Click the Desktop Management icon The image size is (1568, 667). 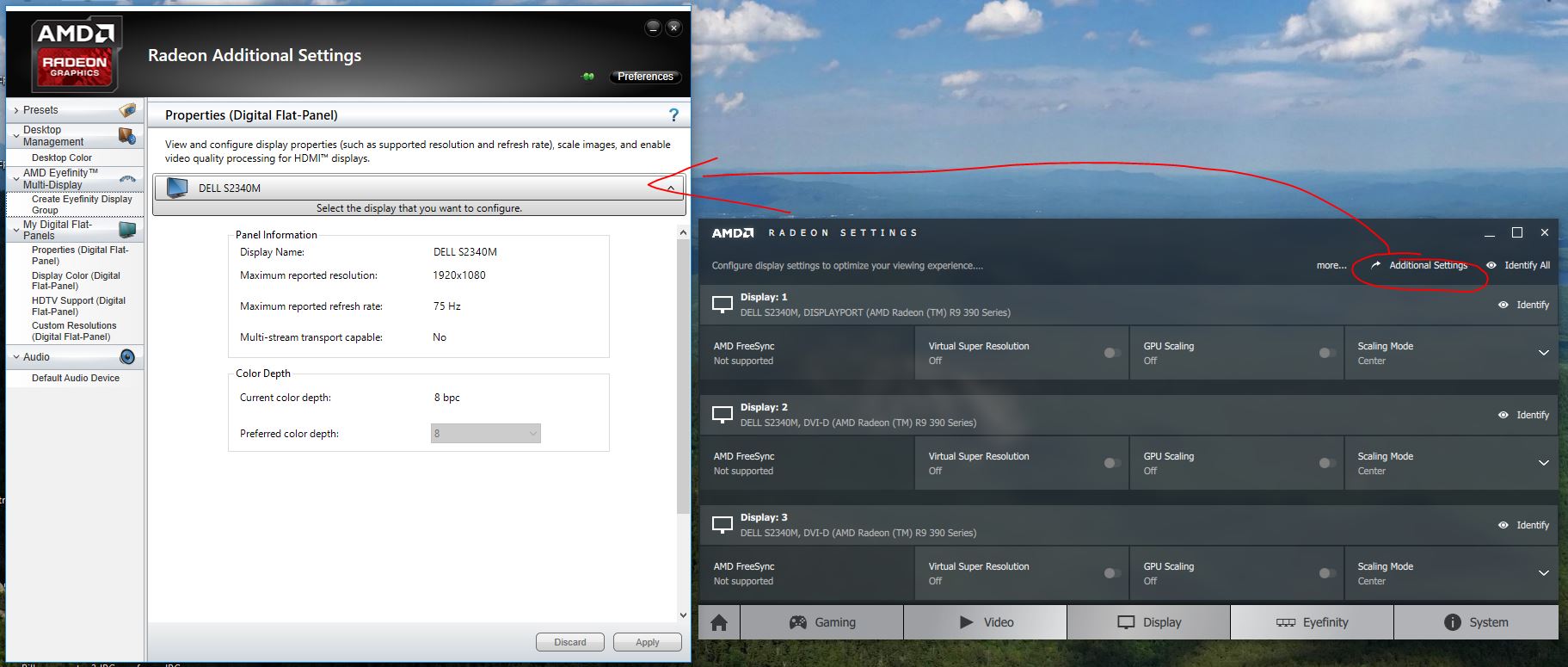[x=127, y=135]
